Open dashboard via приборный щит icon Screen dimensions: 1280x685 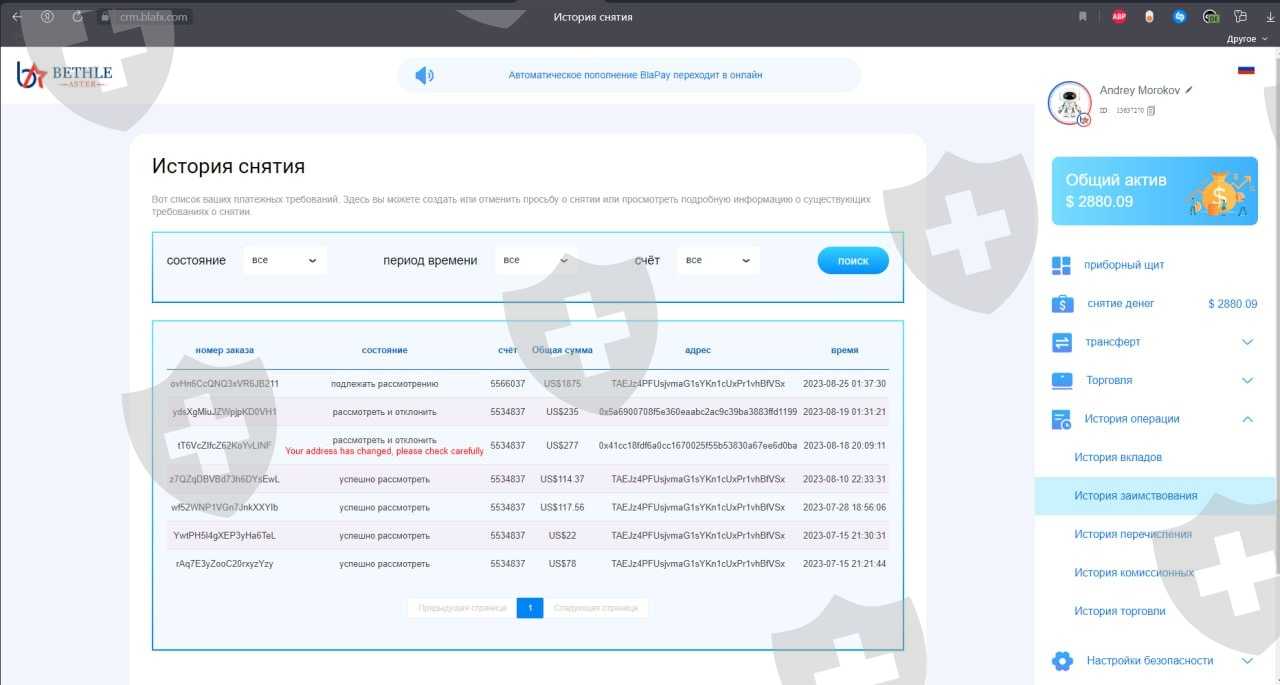point(1061,266)
